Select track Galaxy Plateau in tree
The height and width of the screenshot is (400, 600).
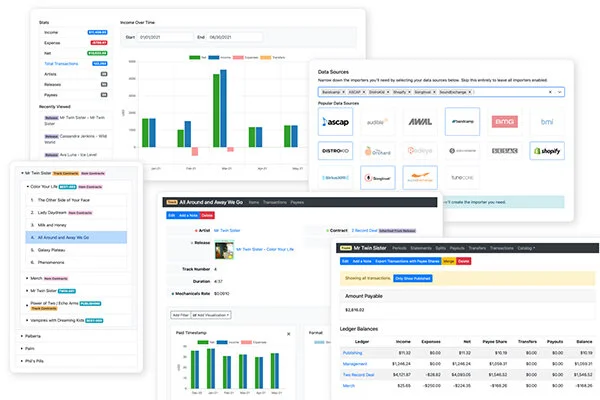(x=76, y=250)
